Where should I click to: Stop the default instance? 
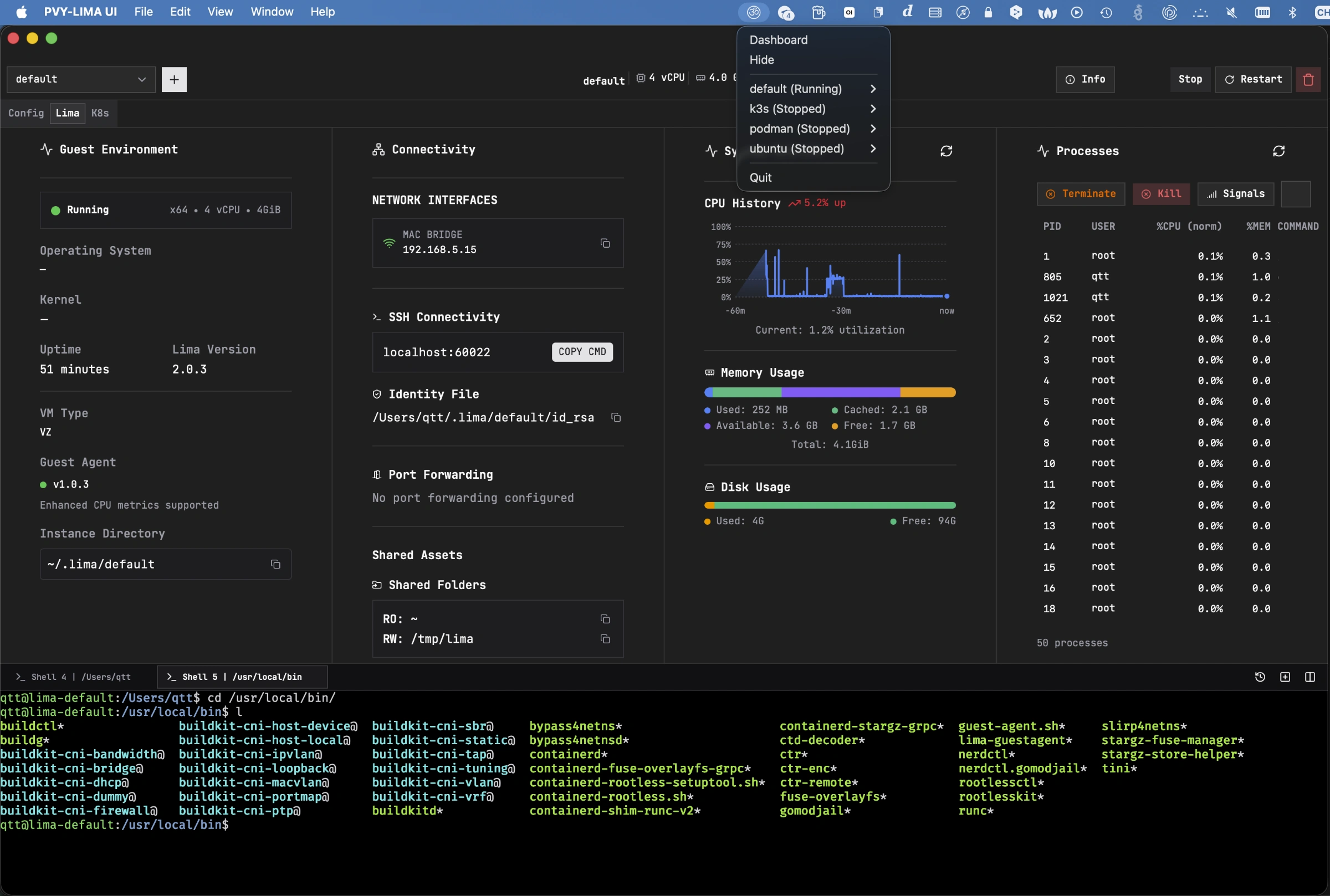[x=1190, y=79]
